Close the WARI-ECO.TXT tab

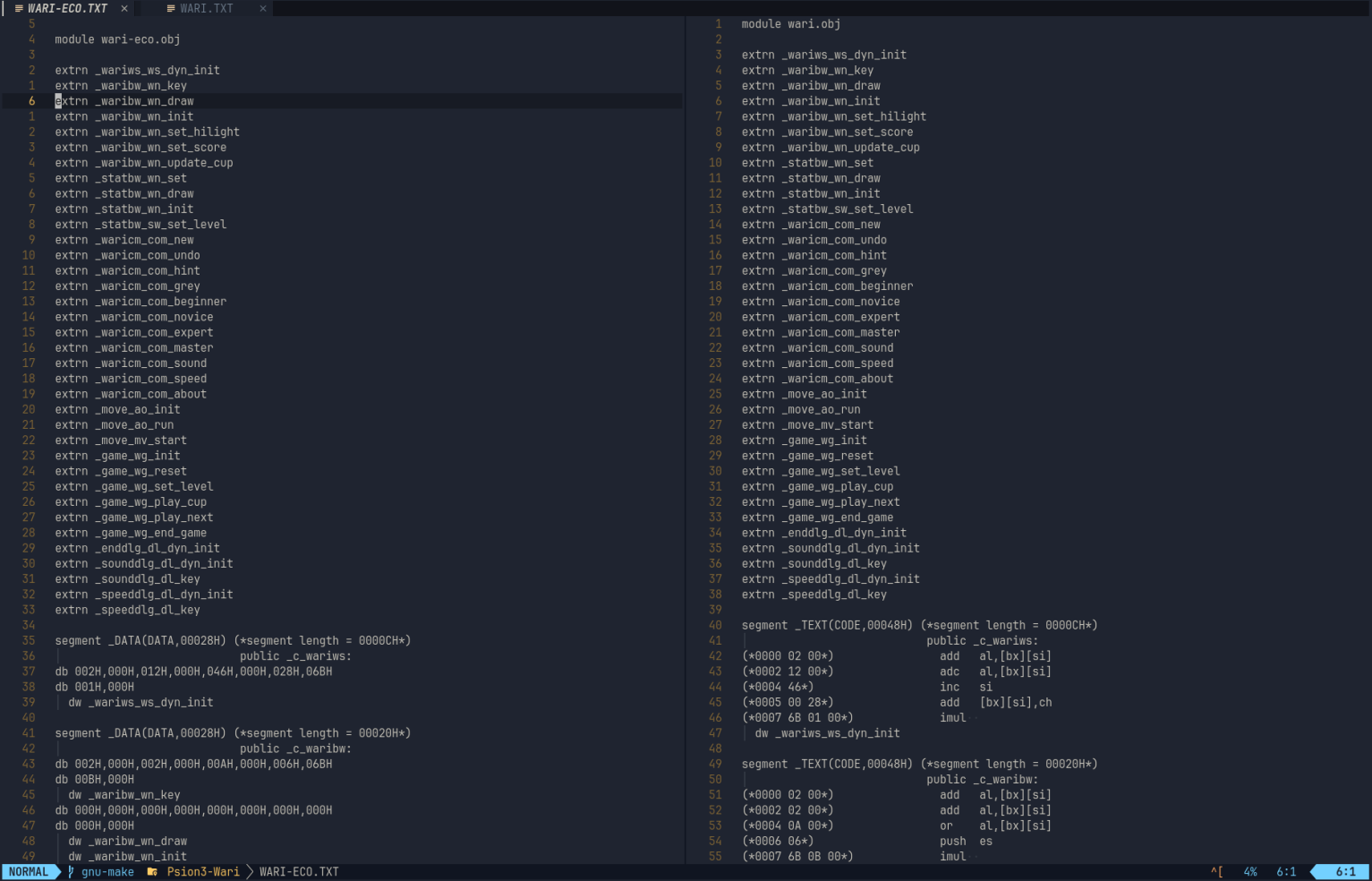[x=124, y=9]
